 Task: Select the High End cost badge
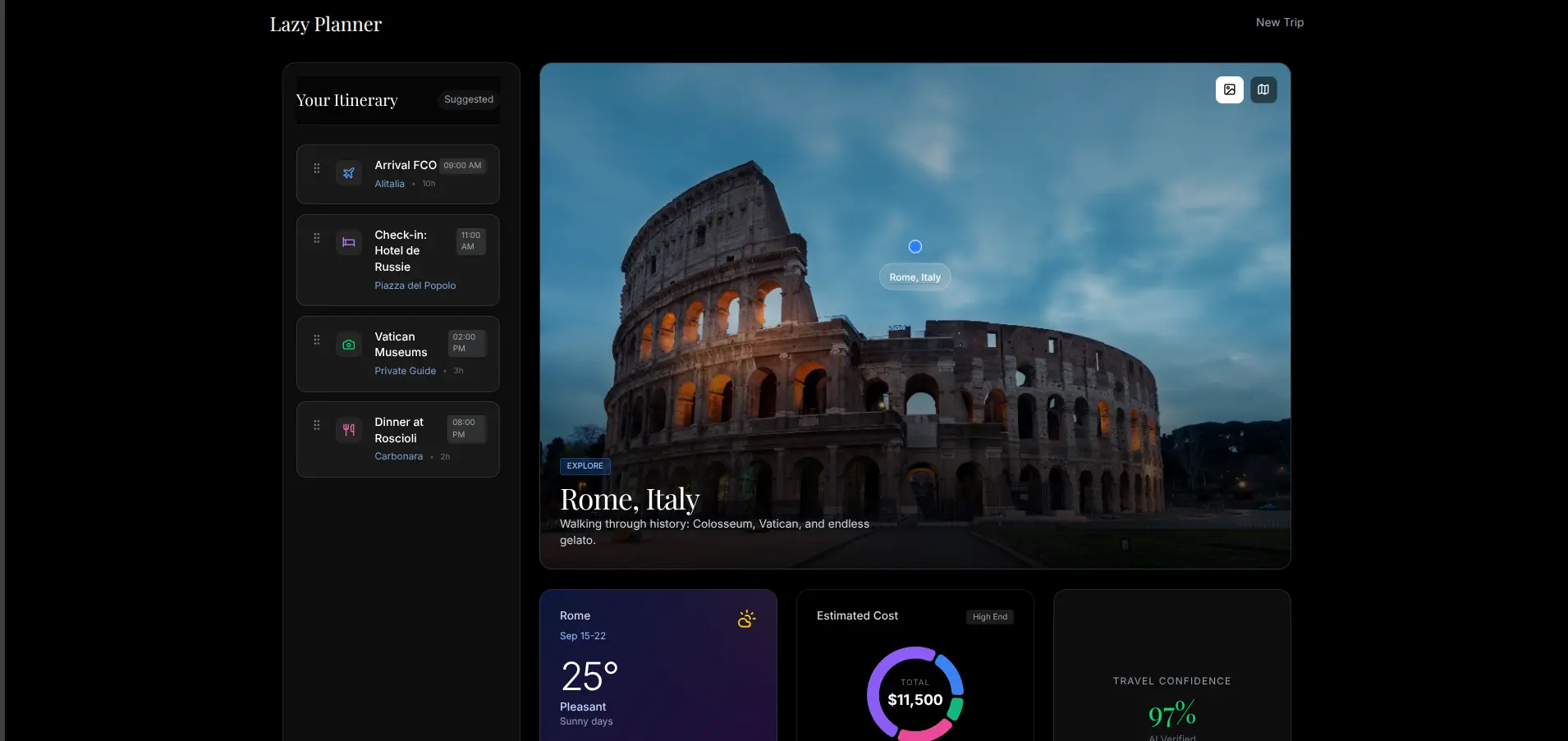tap(989, 617)
